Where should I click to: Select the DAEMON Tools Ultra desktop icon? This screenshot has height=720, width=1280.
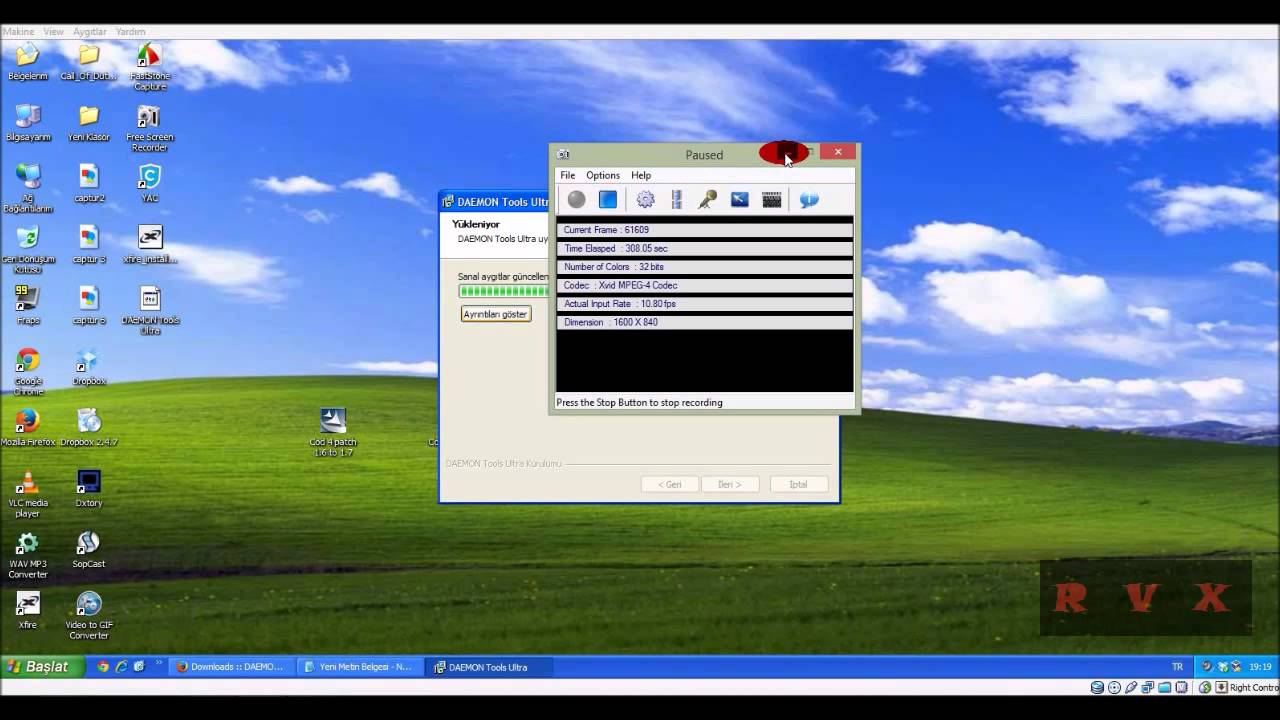[x=150, y=311]
